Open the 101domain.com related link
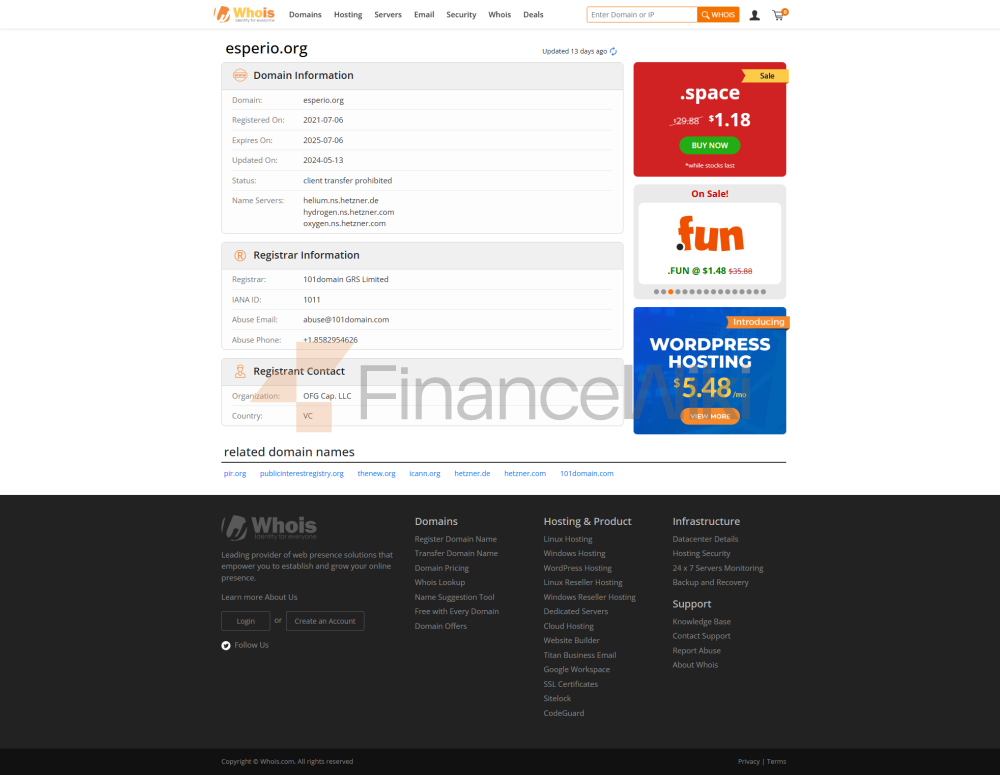This screenshot has height=775, width=1000. click(587, 473)
